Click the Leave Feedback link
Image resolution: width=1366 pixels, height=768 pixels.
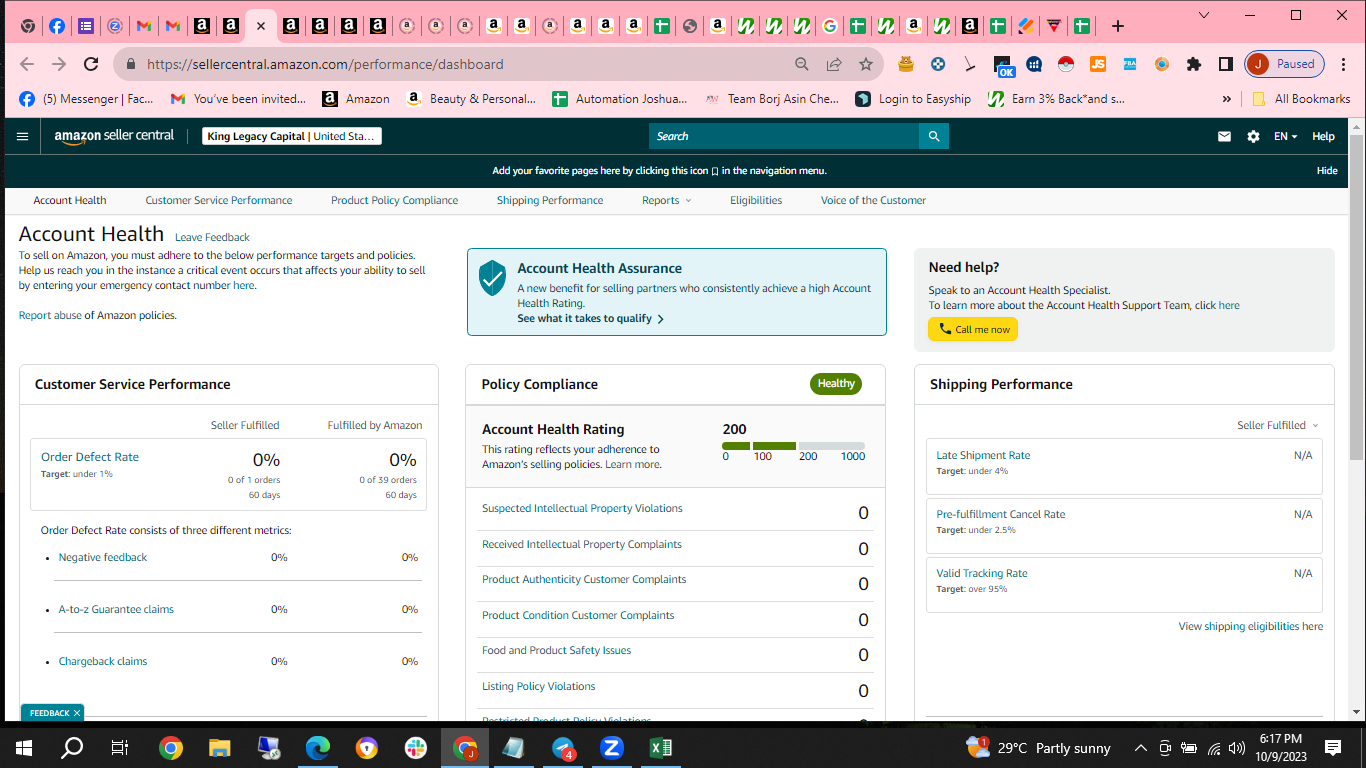212,237
